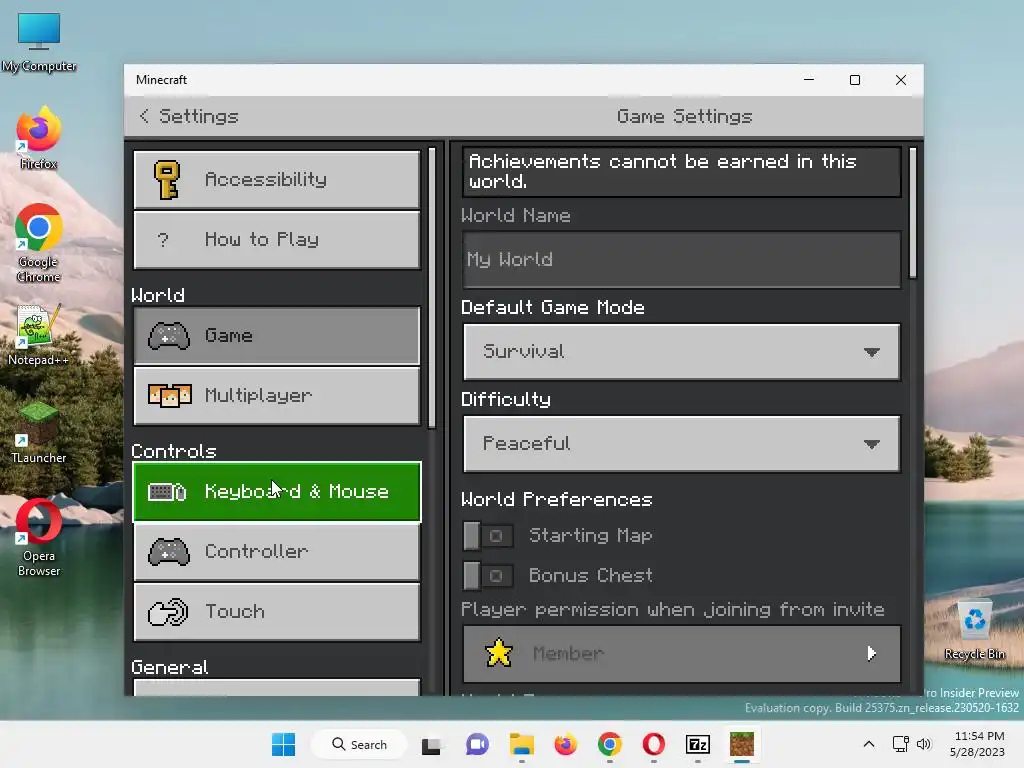
Task: Select Keyboard & Mouse controls tab
Action: point(277,492)
